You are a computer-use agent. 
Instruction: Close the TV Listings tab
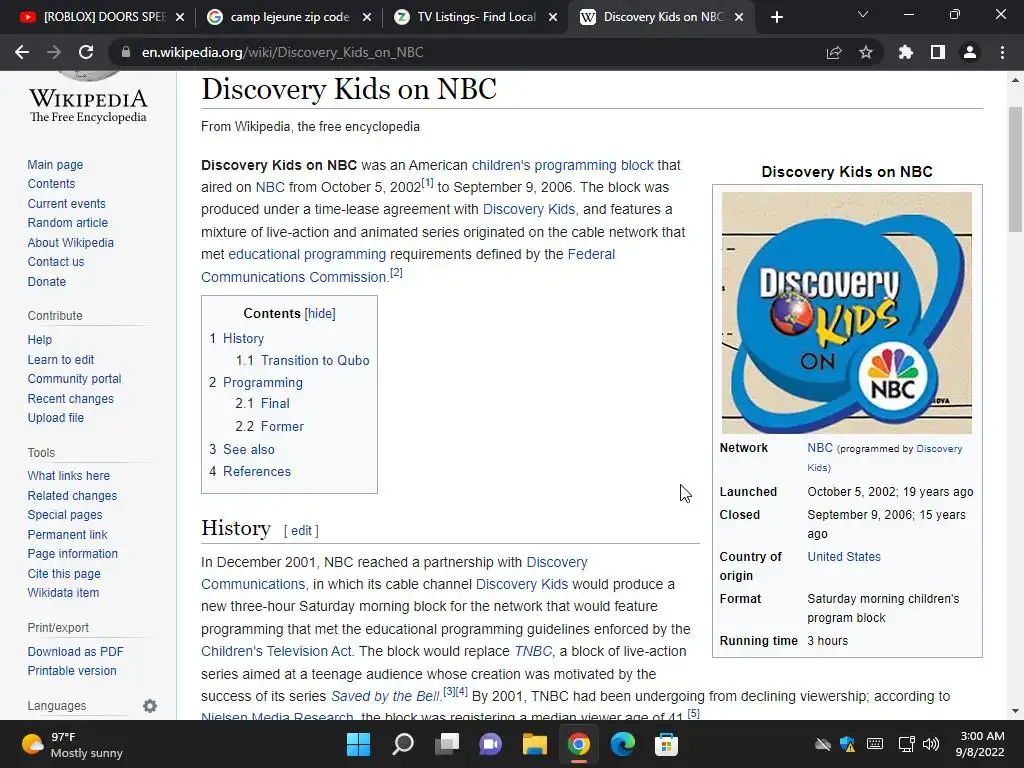point(553,17)
